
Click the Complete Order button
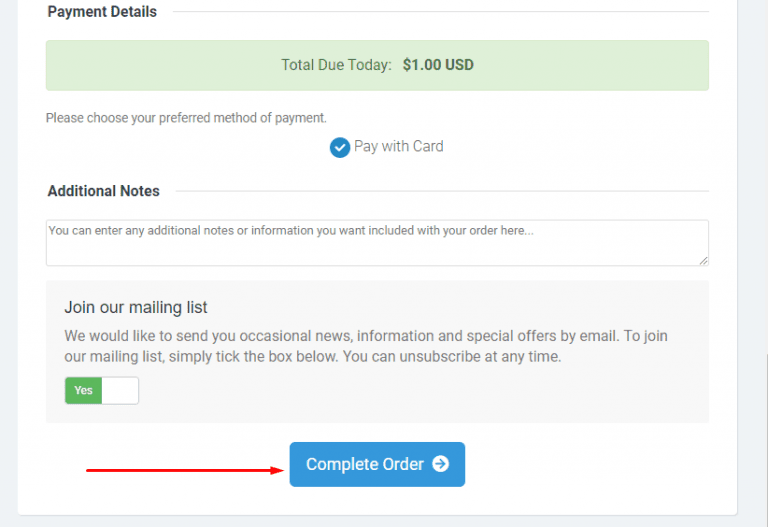377,464
